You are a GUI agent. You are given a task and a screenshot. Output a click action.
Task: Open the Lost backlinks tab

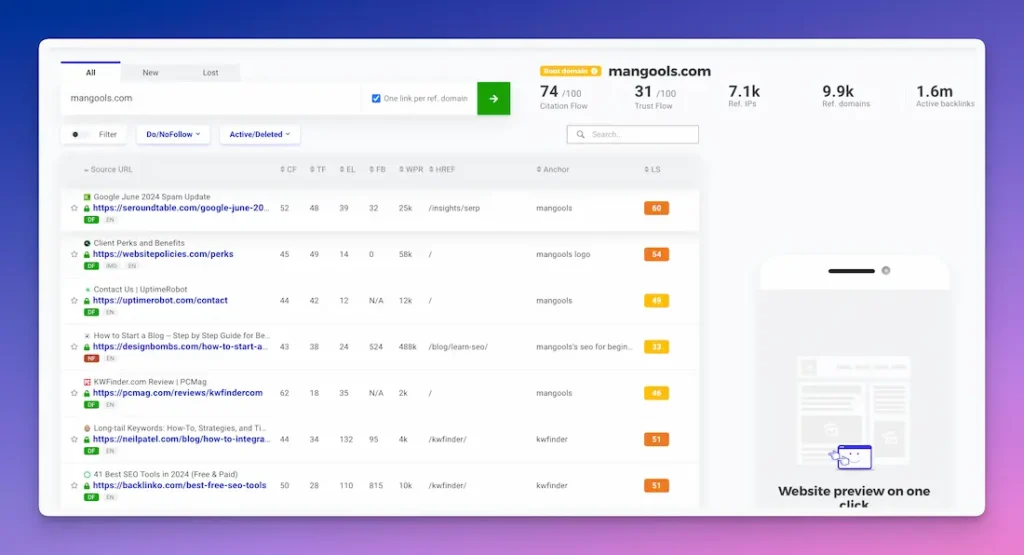point(210,73)
